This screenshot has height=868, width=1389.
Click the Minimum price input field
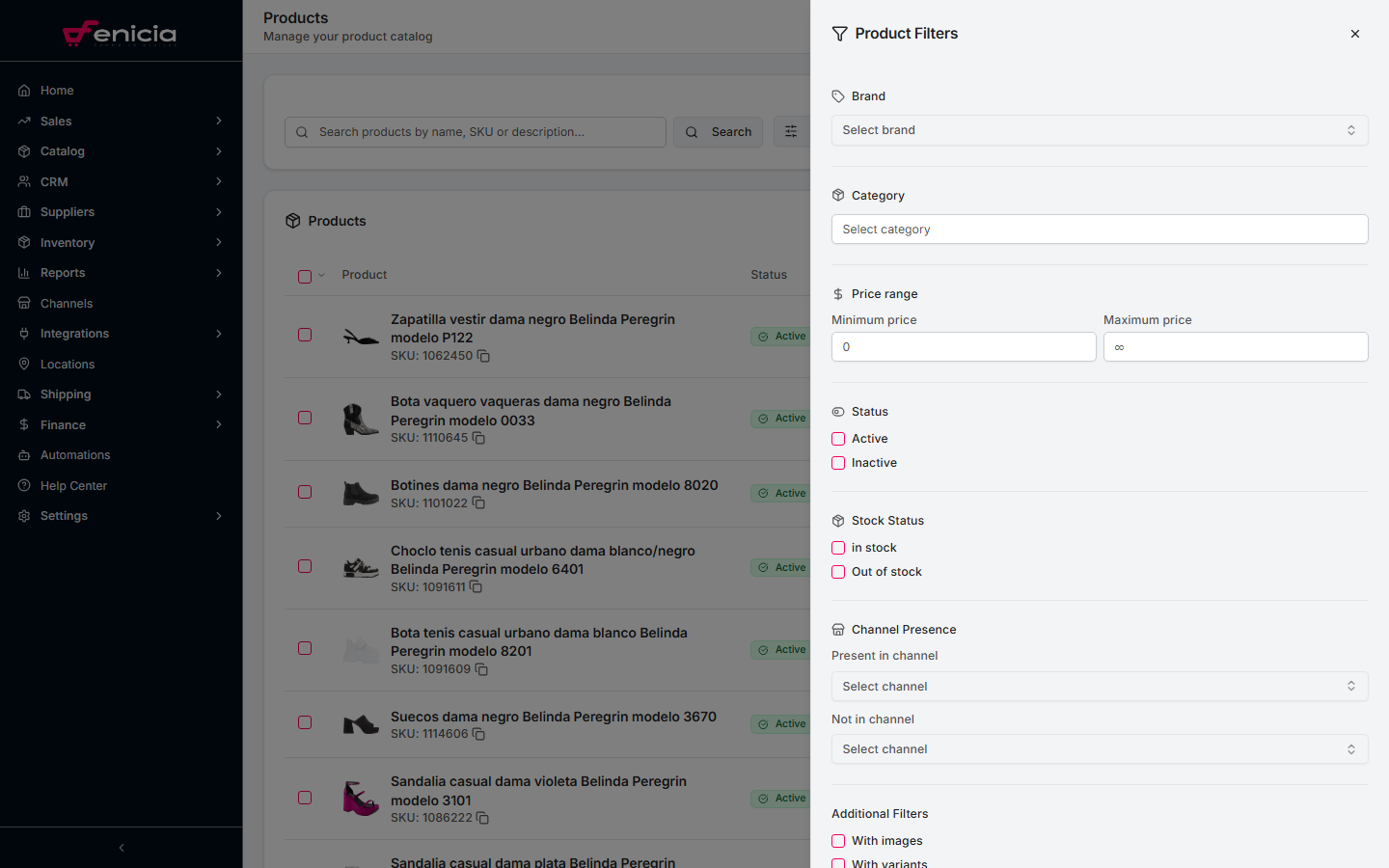(963, 347)
